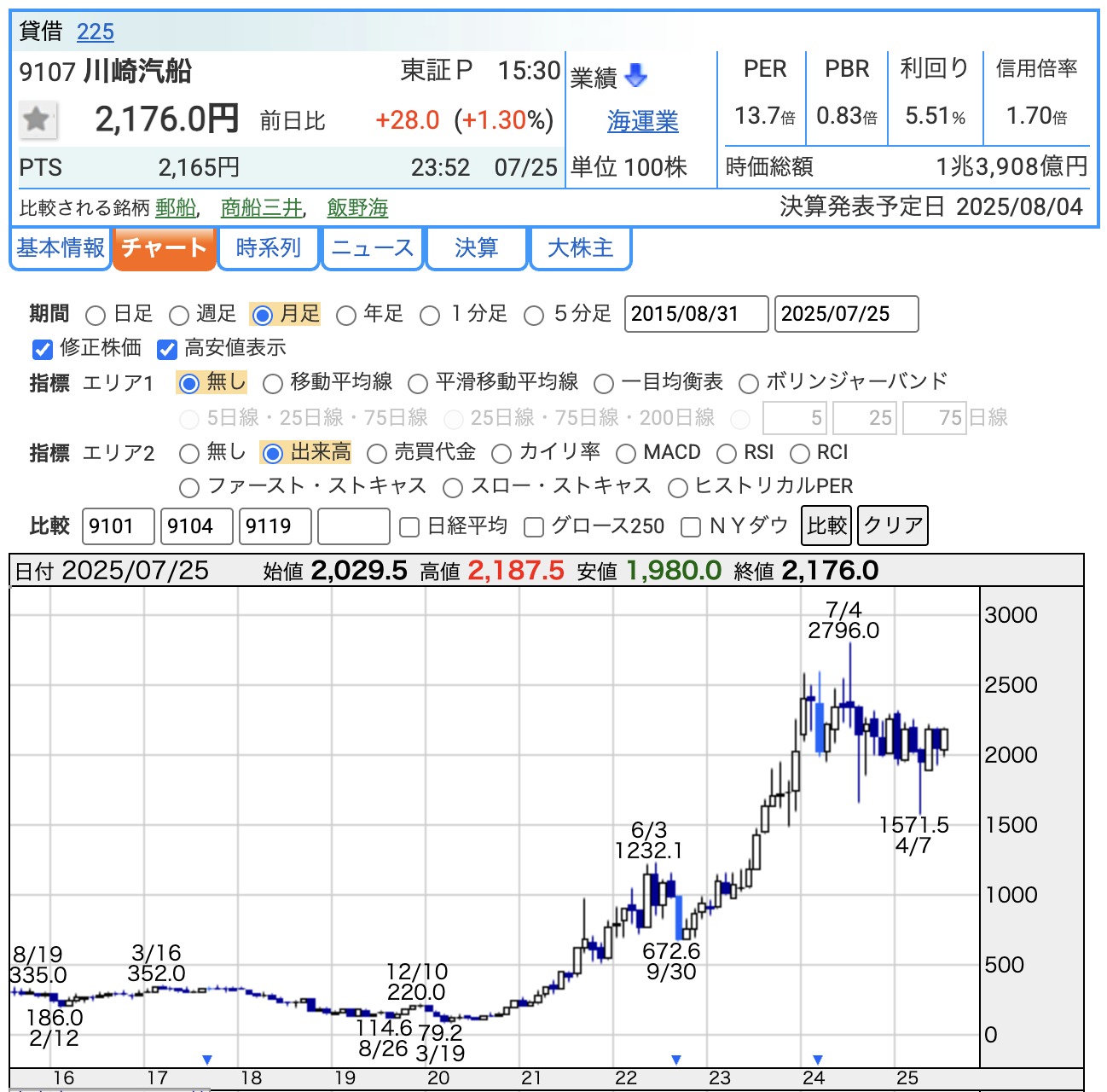Viewport: 1107px width, 1092px height.
Task: Select カイリ率 indicator radio button
Action: coord(501,454)
